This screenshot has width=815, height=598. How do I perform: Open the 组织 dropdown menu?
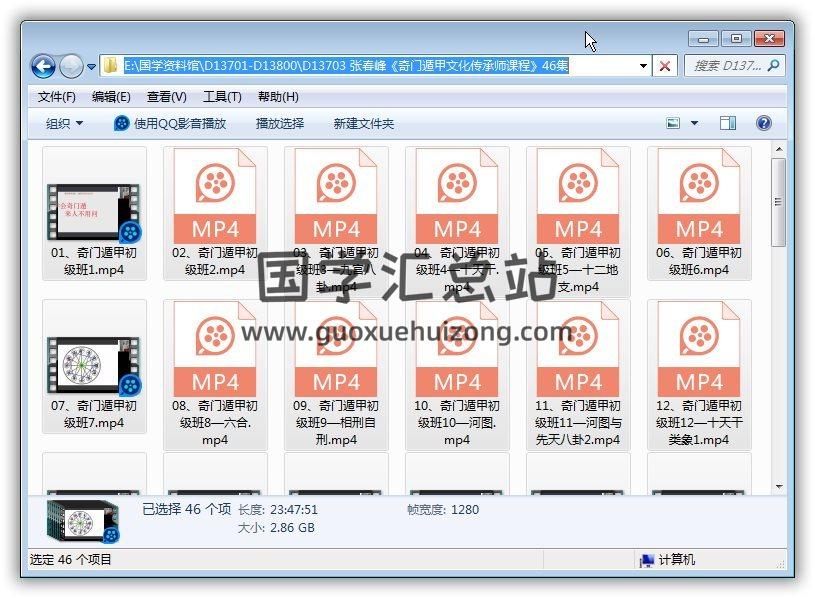[65, 123]
